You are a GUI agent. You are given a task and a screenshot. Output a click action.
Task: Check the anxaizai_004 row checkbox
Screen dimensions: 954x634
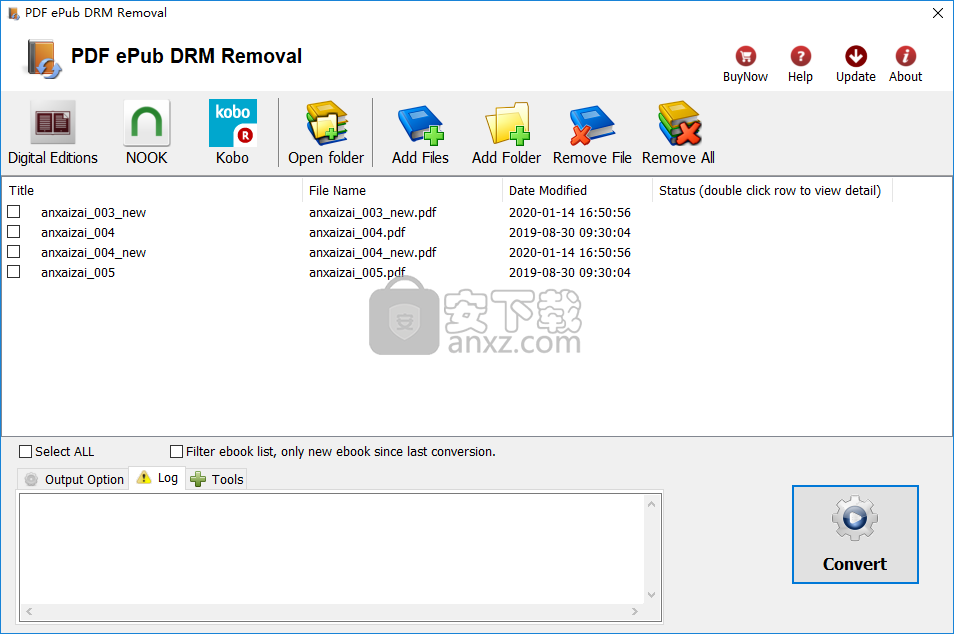(x=13, y=232)
